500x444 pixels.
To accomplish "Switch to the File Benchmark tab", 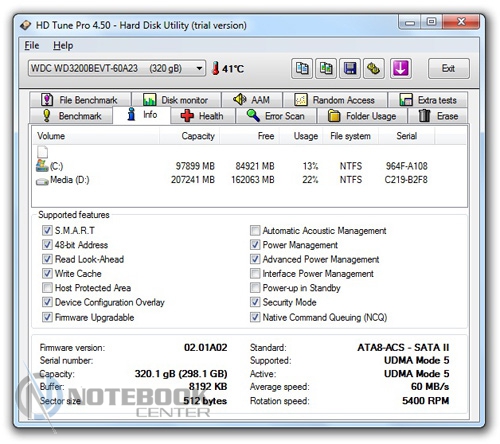I will (x=80, y=100).
